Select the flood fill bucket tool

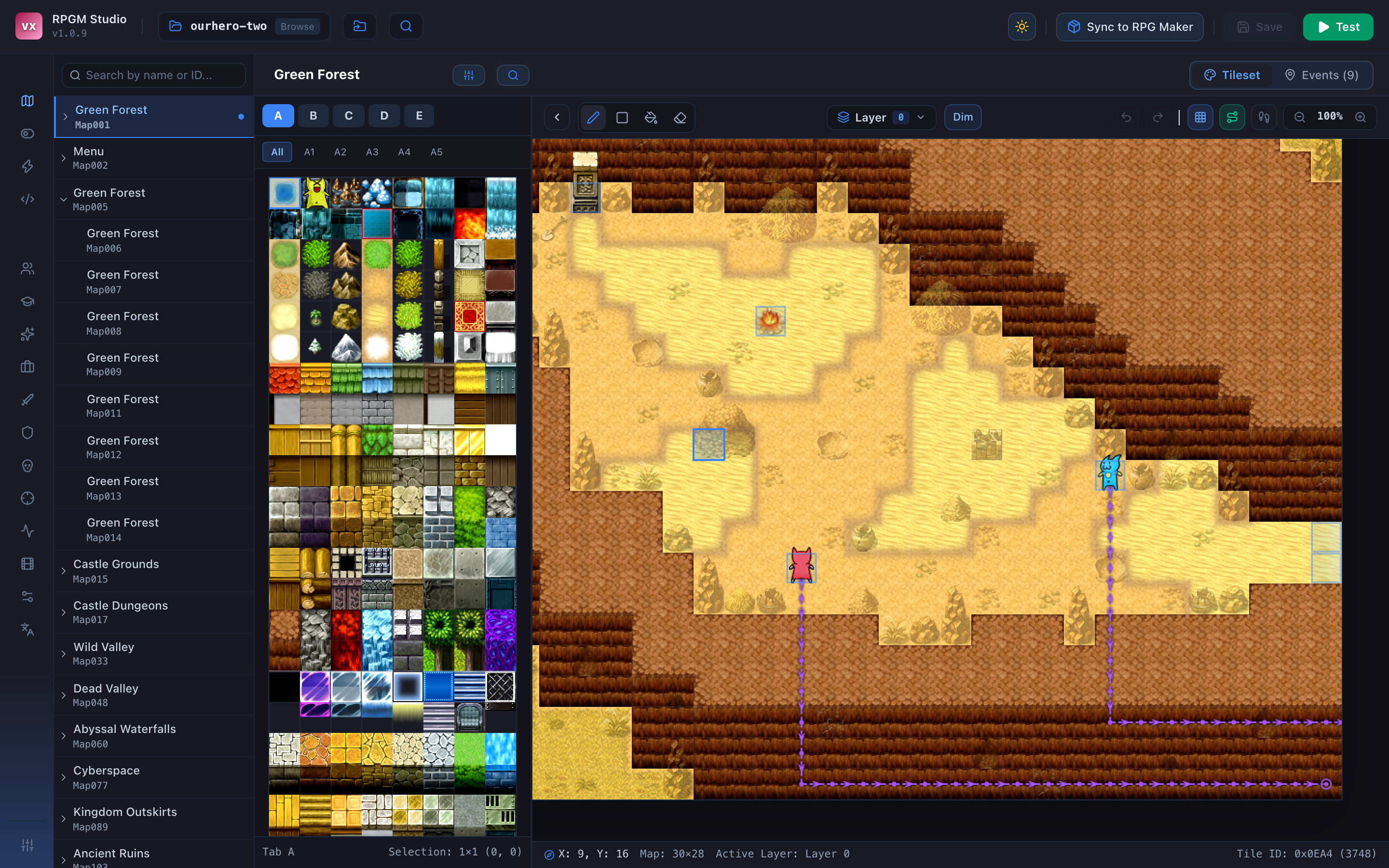651,118
